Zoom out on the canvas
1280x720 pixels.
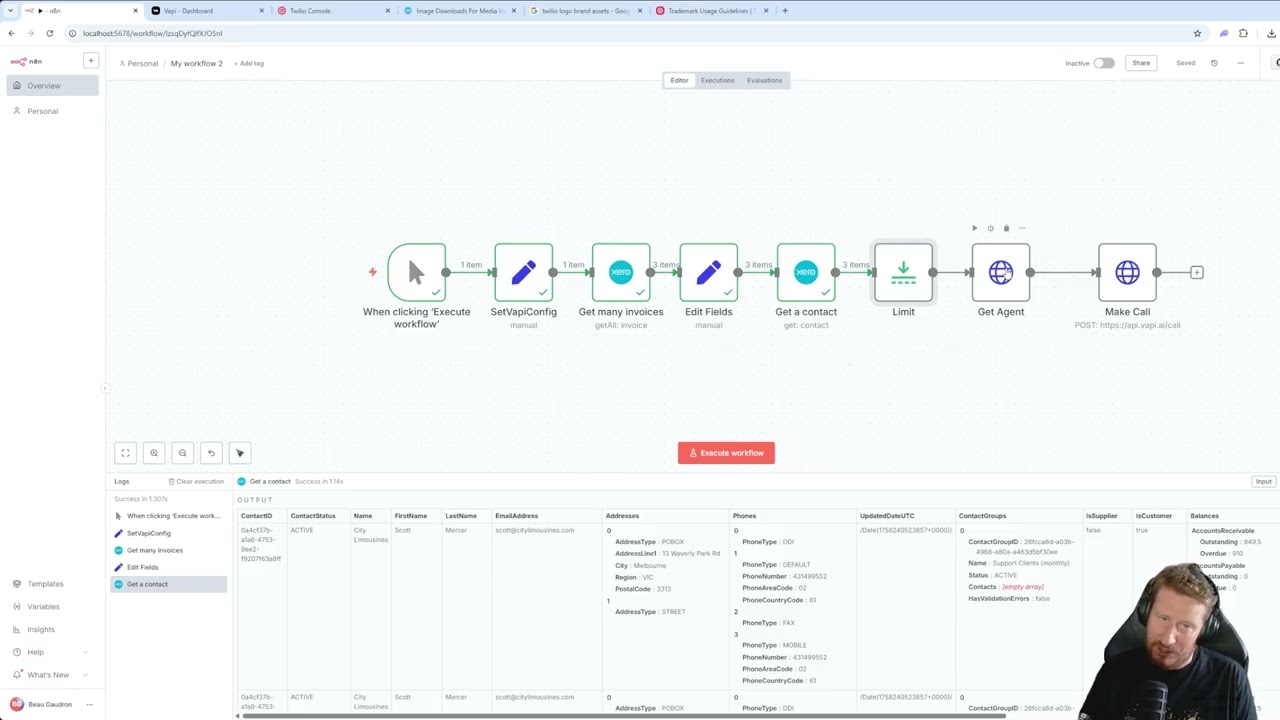coord(182,453)
